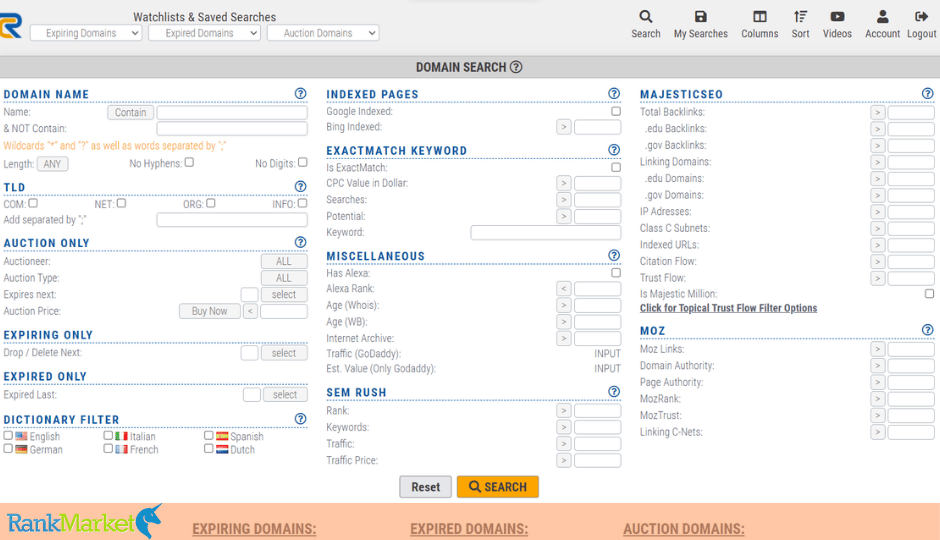940x540 pixels.
Task: Change the Length ANY selector
Action: [52, 164]
